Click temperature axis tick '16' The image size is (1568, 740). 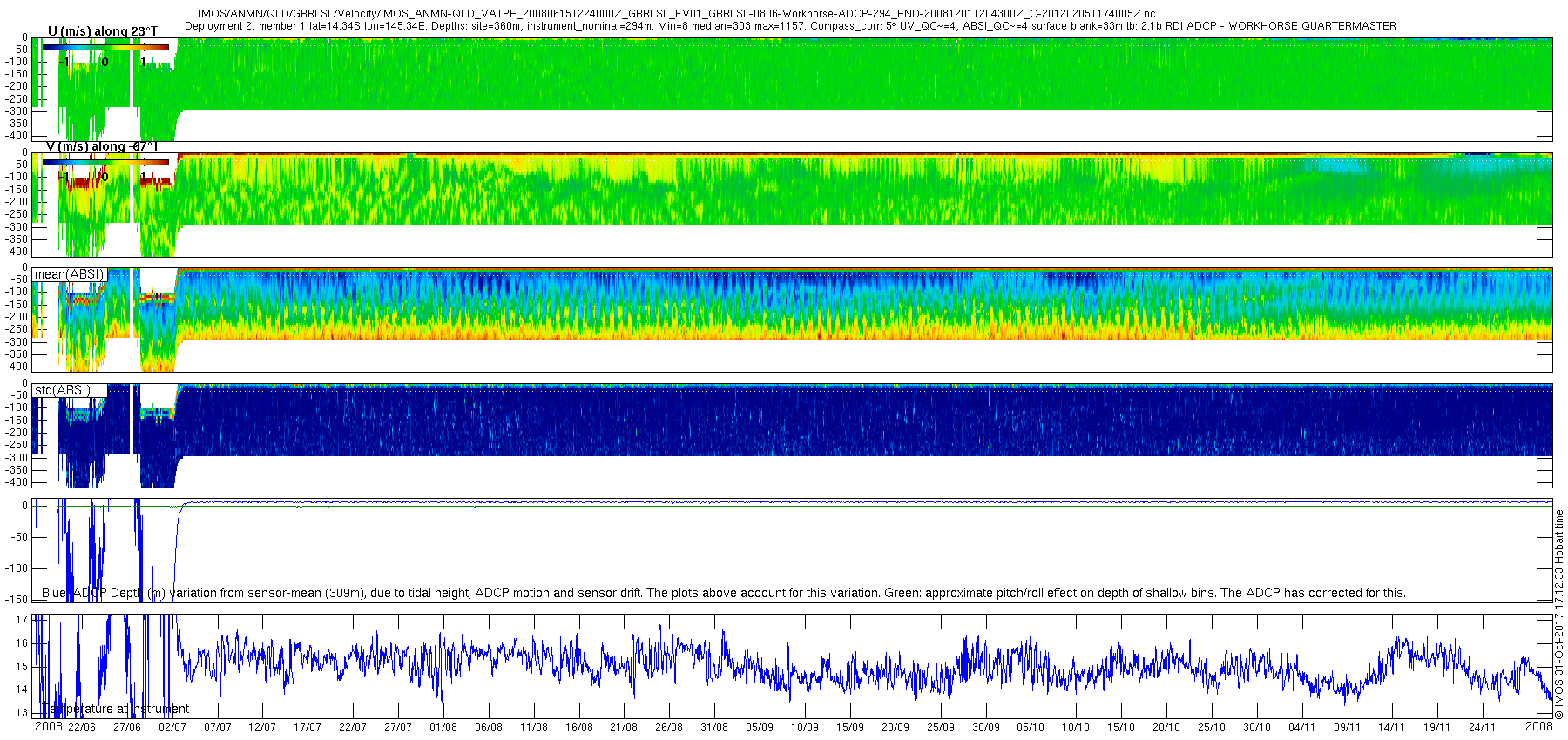[x=22, y=643]
